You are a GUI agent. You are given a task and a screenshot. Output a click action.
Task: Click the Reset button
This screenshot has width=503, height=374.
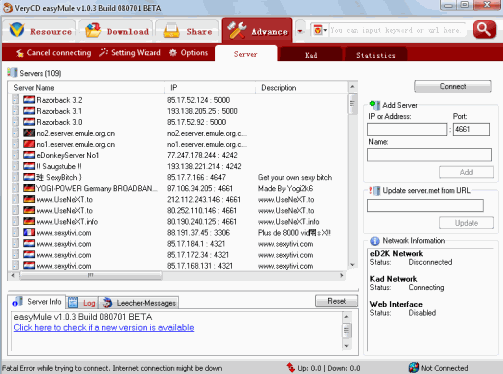[x=336, y=301]
